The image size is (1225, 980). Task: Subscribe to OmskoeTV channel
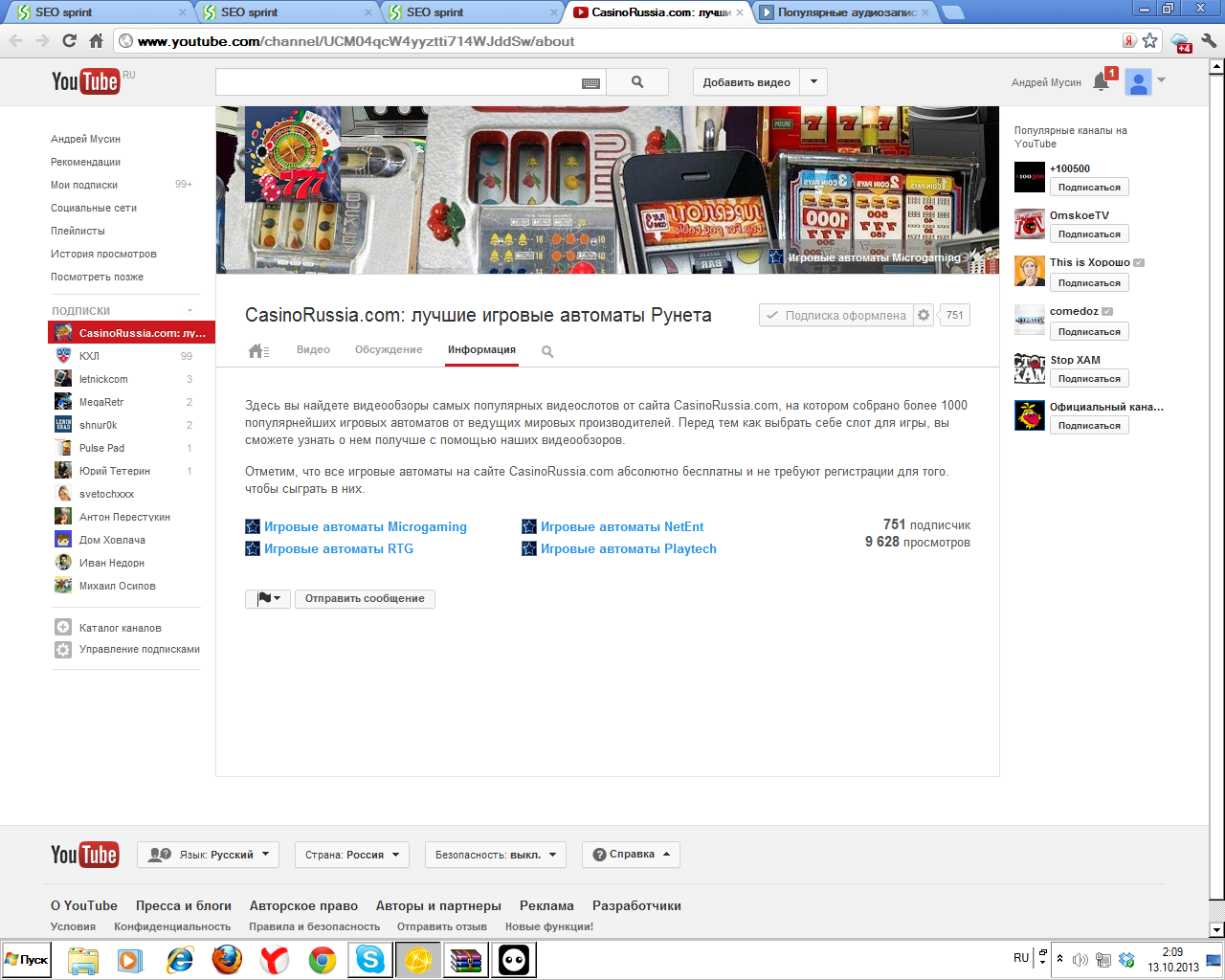click(1089, 234)
